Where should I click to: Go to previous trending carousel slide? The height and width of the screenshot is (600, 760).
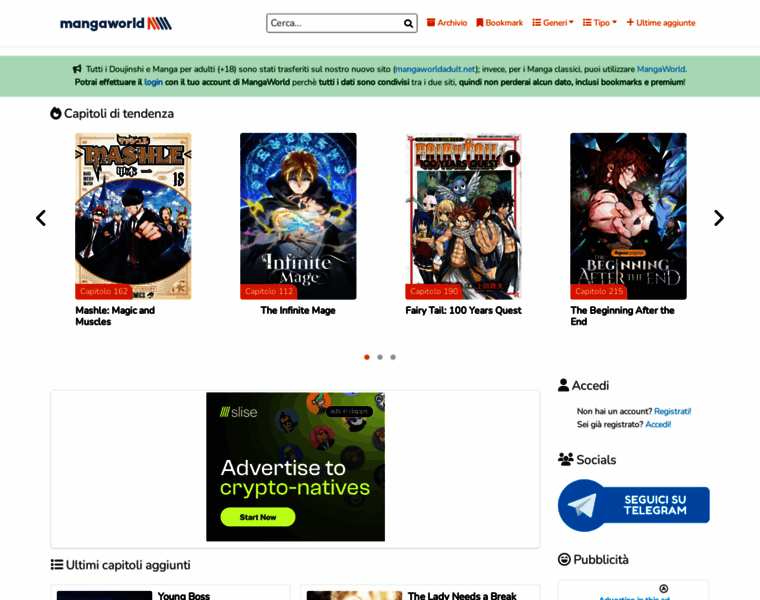[41, 218]
